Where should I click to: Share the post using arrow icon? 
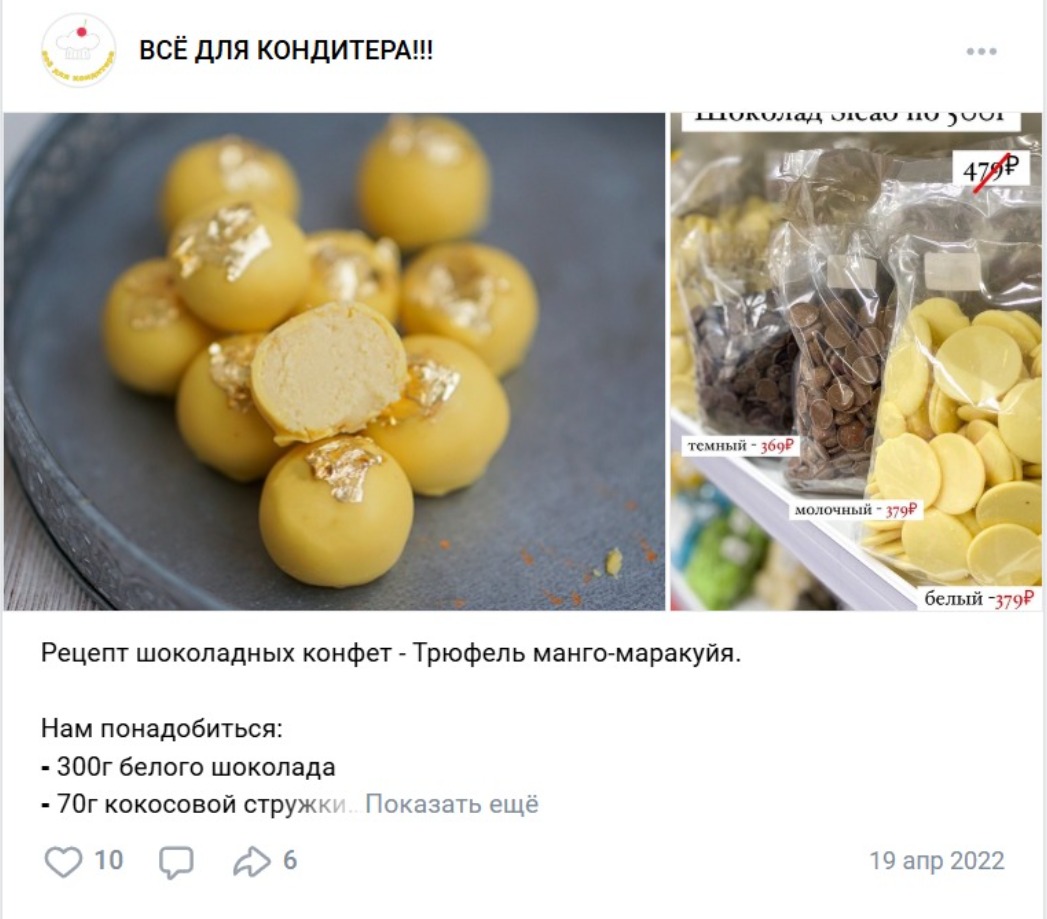click(252, 861)
